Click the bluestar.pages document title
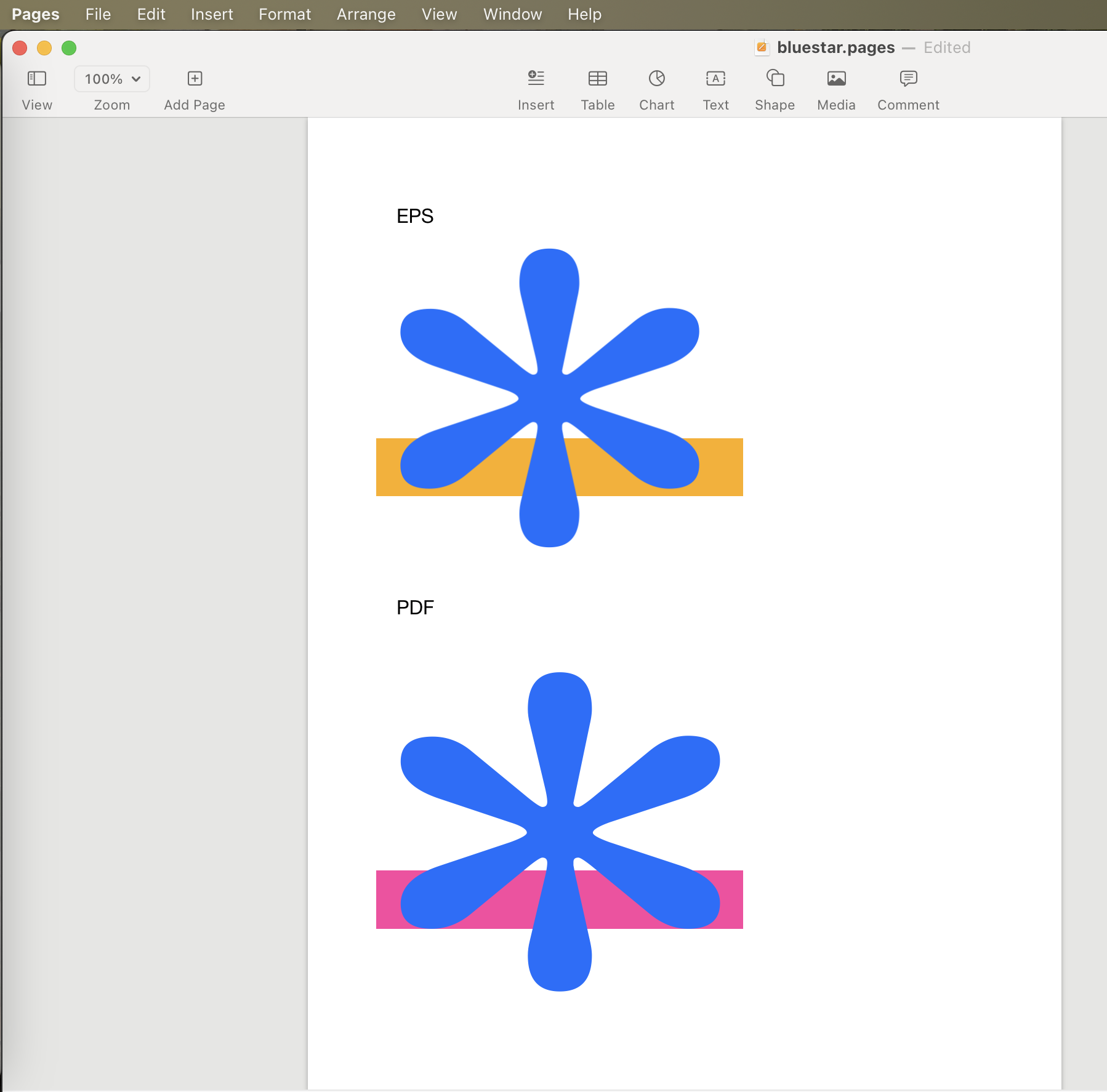The height and width of the screenshot is (1092, 1107). (835, 47)
